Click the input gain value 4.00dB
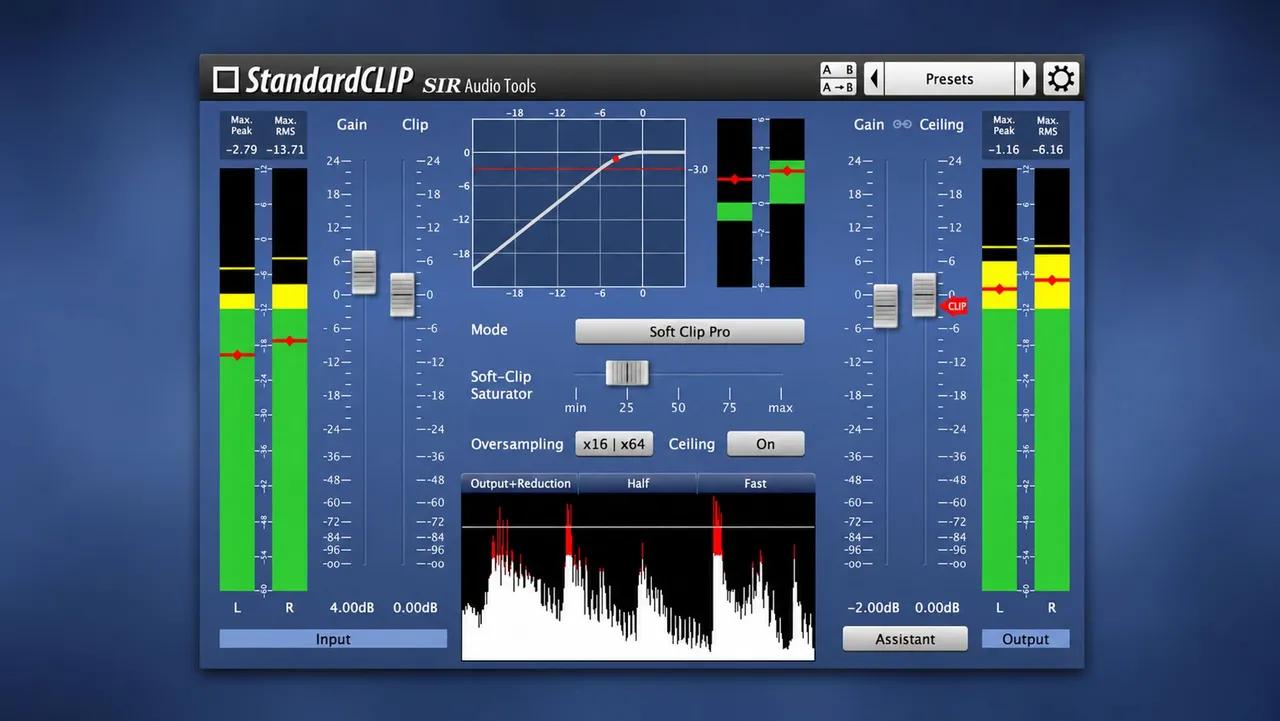Image resolution: width=1280 pixels, height=721 pixels. coord(352,607)
